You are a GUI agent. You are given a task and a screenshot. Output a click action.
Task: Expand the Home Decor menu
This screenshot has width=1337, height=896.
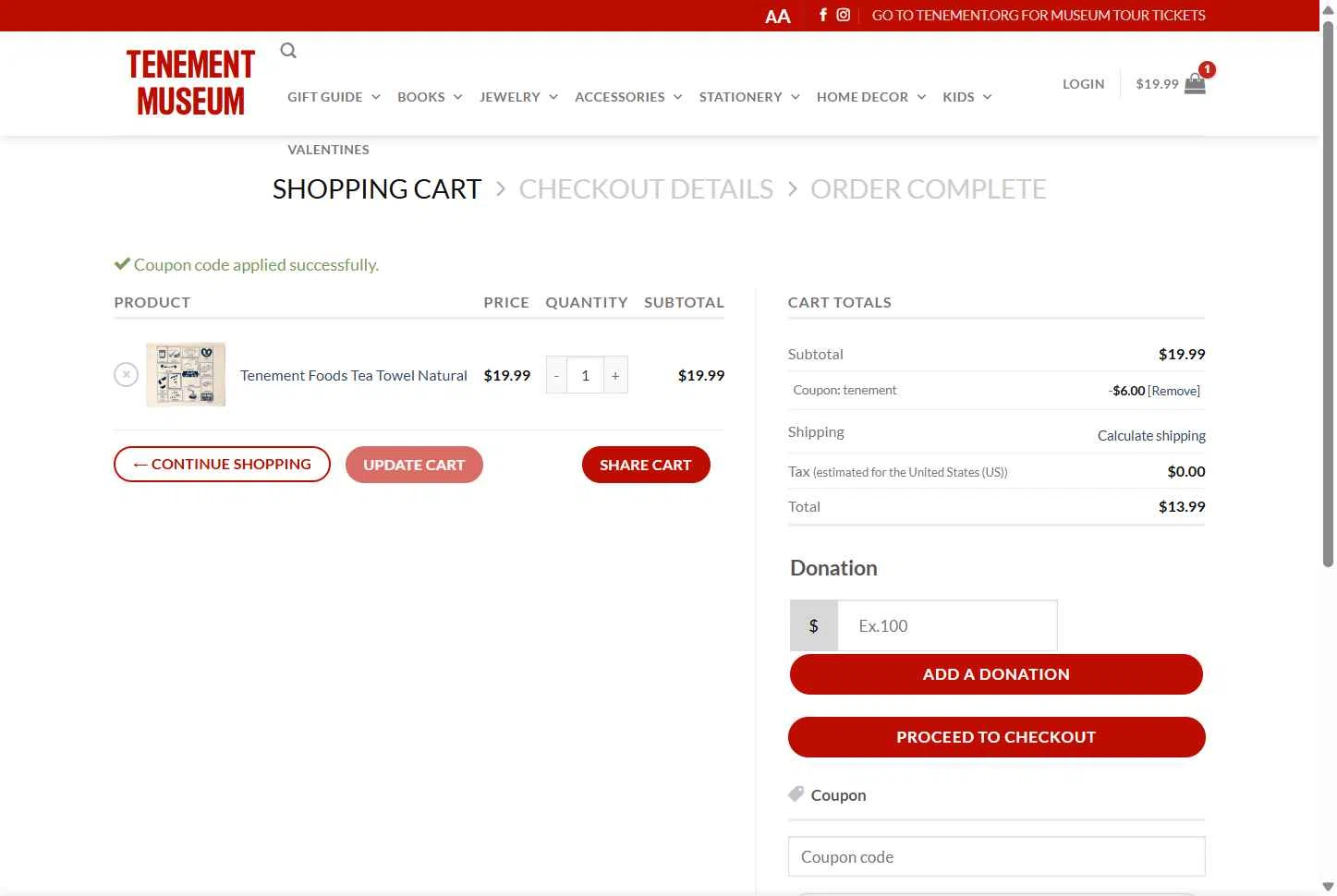tap(871, 97)
